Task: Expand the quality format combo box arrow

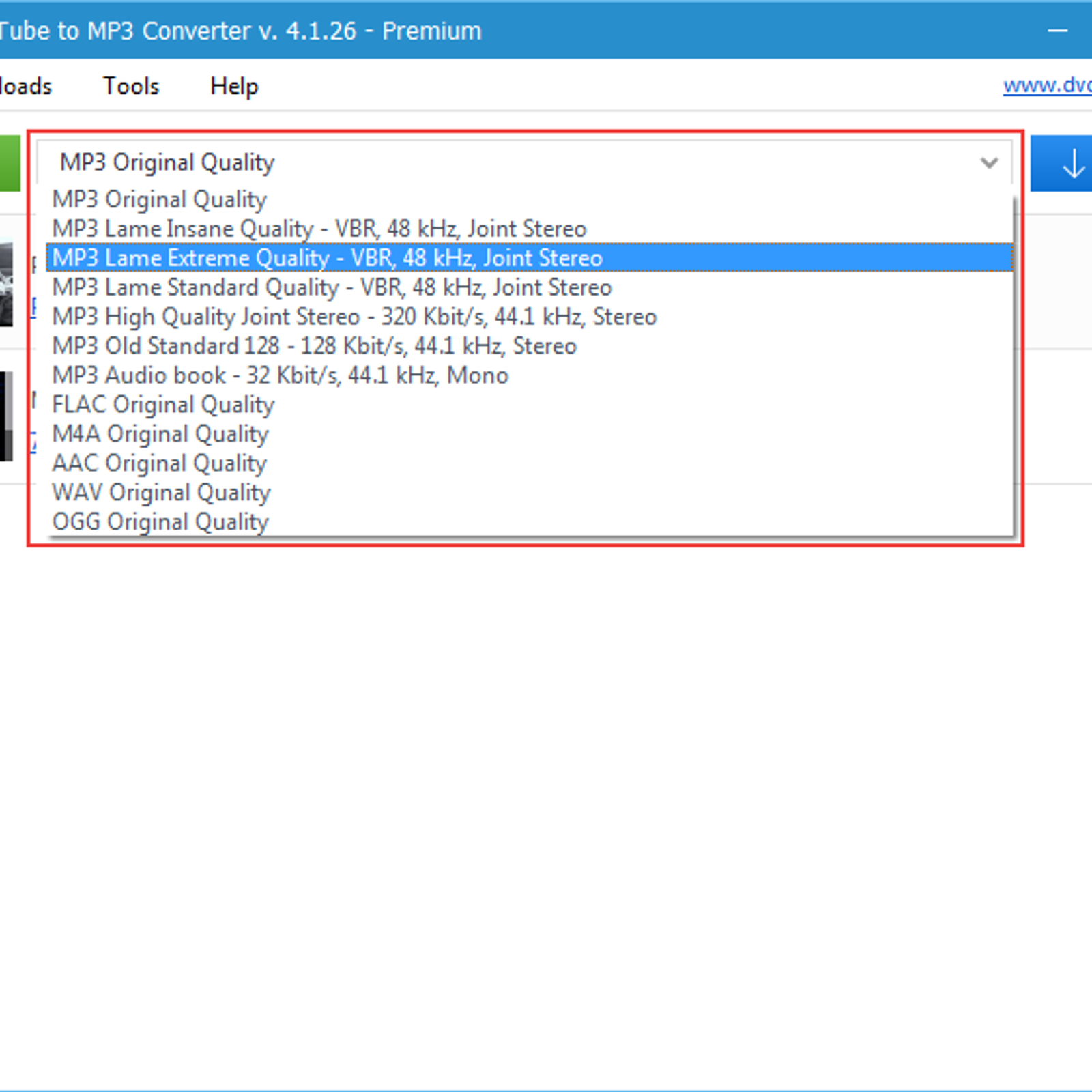Action: [989, 163]
